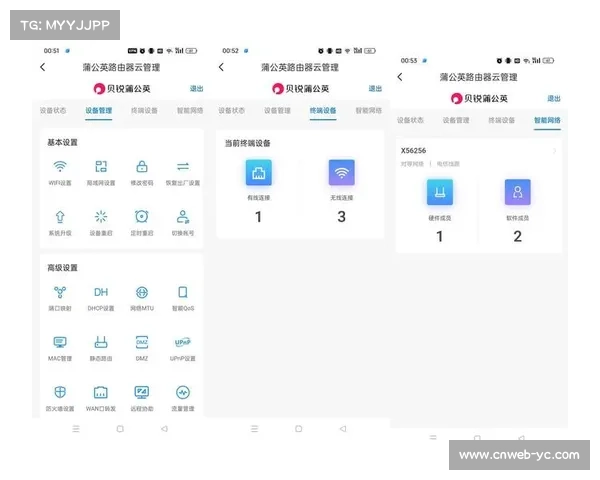Click wired connection count 1
Screen dimensions: 600x480
pyautogui.click(x=259, y=217)
